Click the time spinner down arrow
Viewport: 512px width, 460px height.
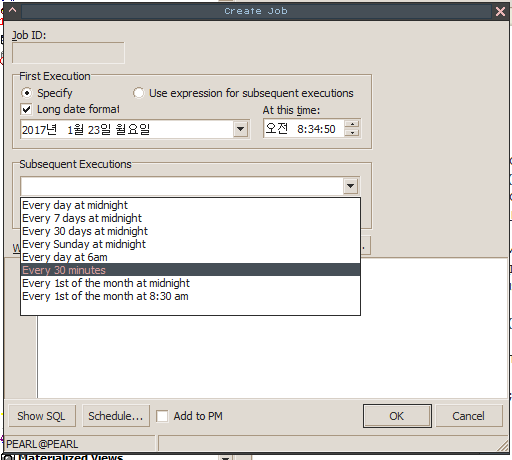(x=352, y=133)
